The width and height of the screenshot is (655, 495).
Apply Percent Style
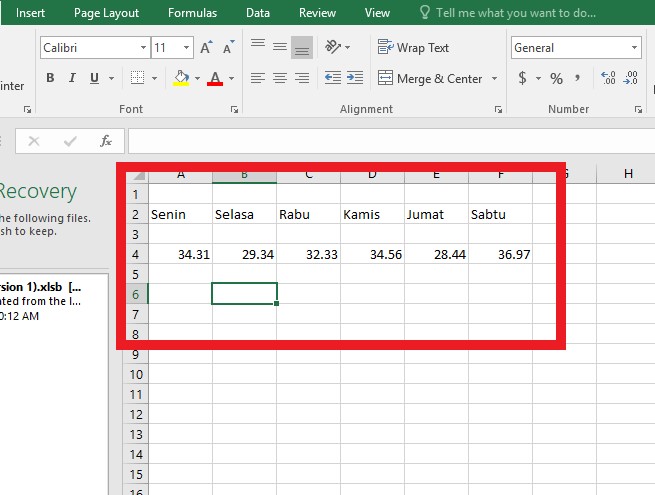point(556,78)
